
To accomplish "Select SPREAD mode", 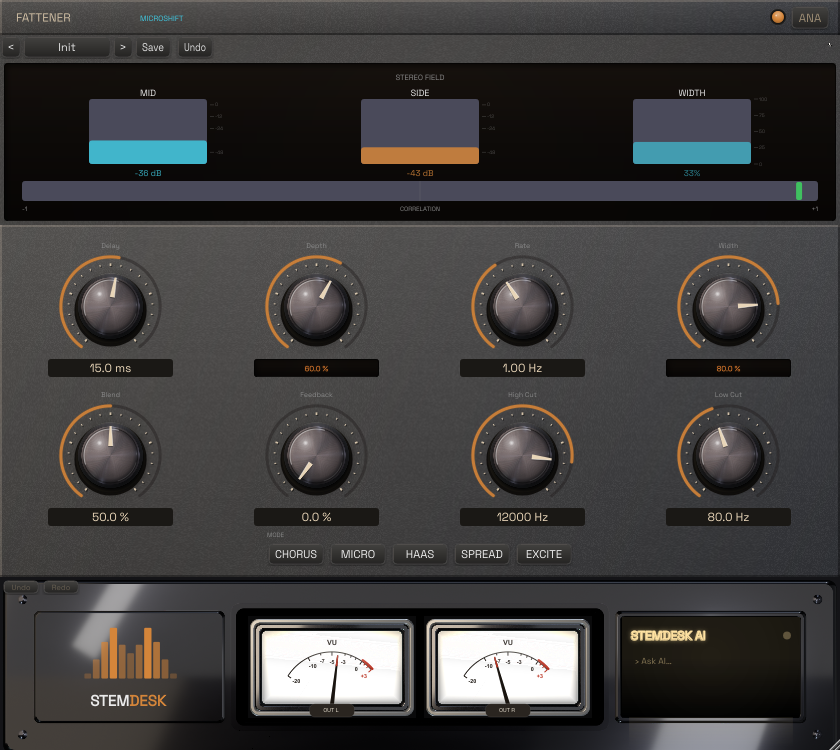I will point(482,554).
